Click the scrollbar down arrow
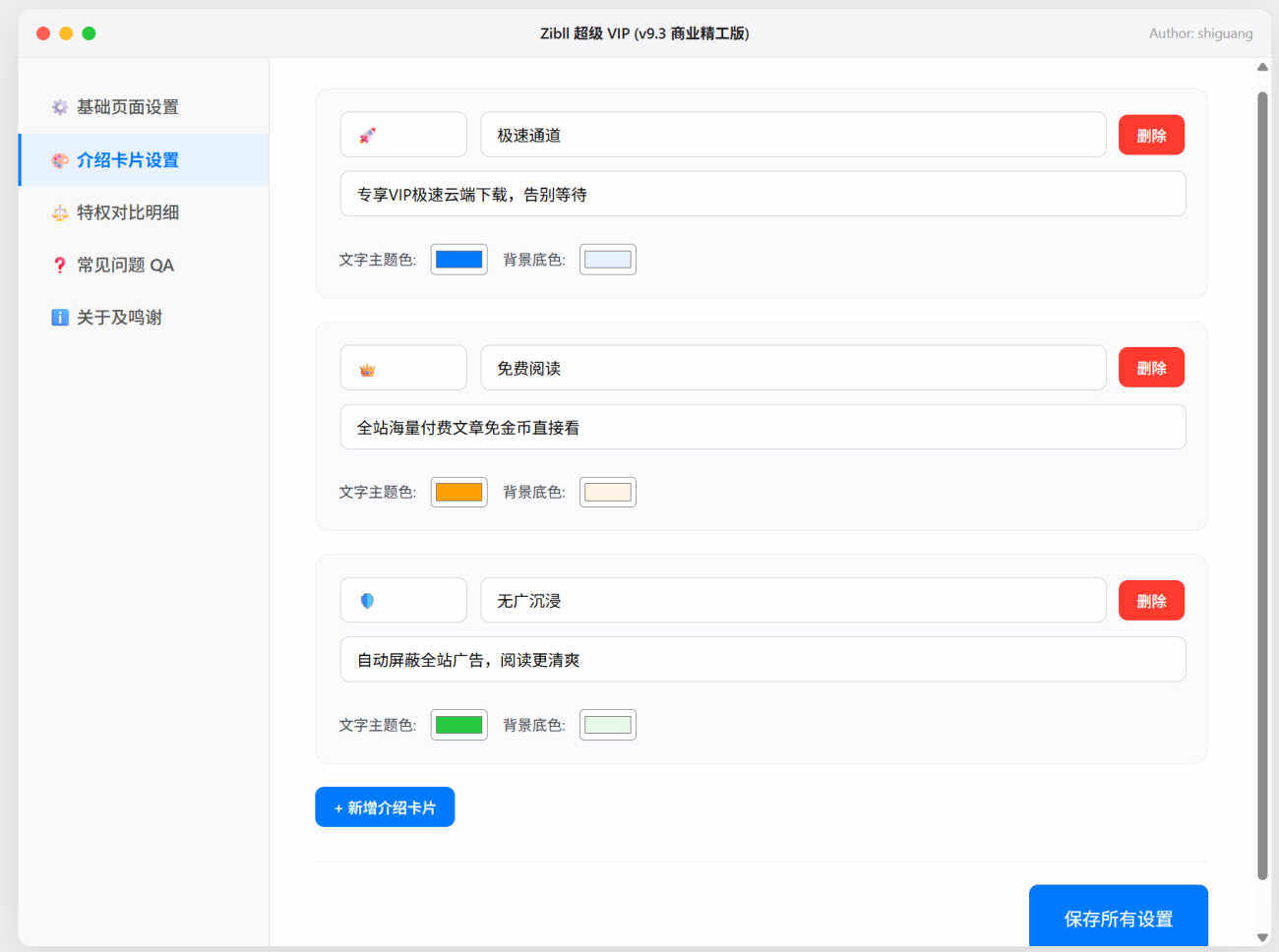Screen dimensions: 1279x952 pyautogui.click(x=1262, y=937)
